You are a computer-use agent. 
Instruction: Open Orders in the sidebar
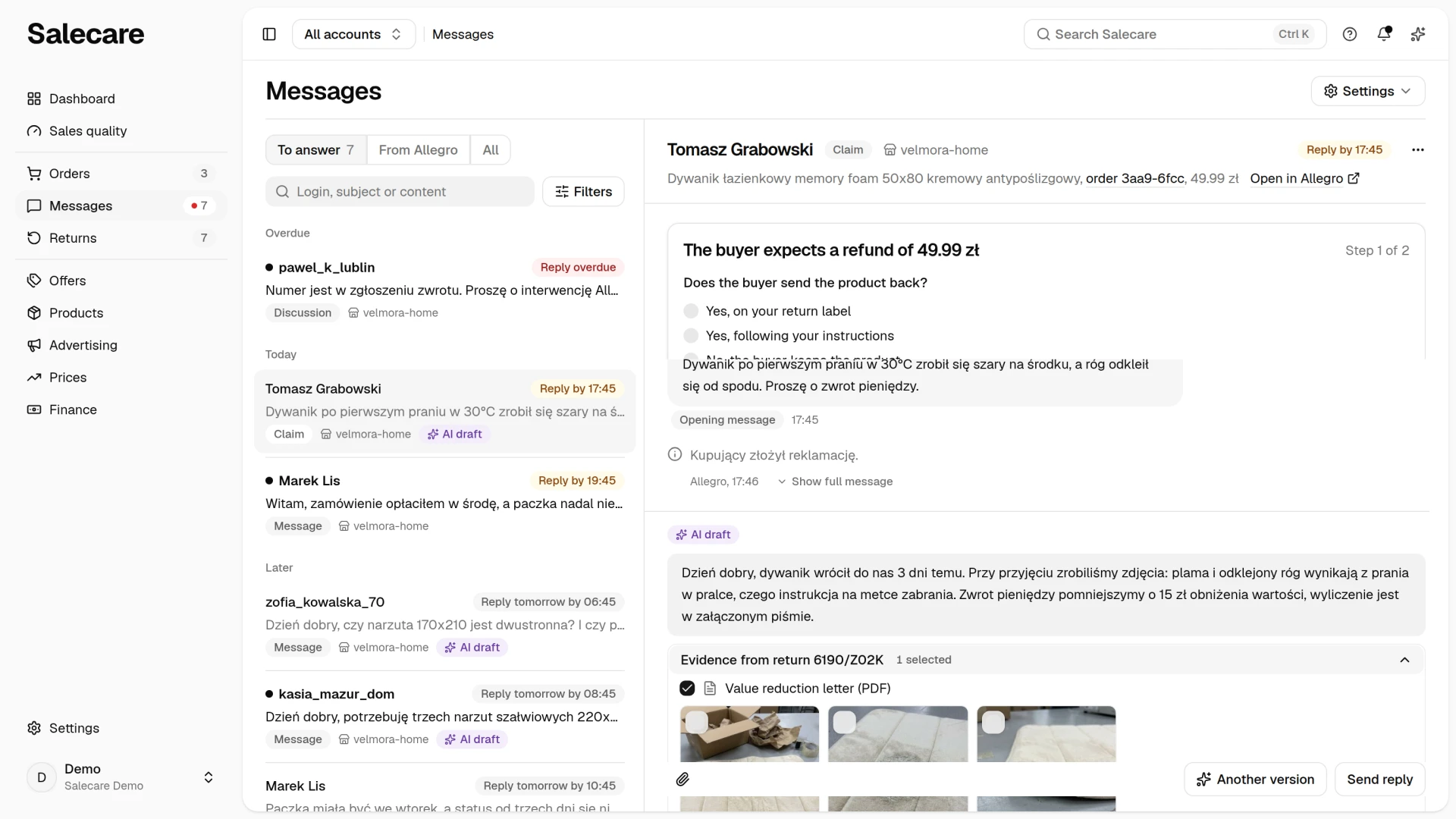(x=121, y=174)
